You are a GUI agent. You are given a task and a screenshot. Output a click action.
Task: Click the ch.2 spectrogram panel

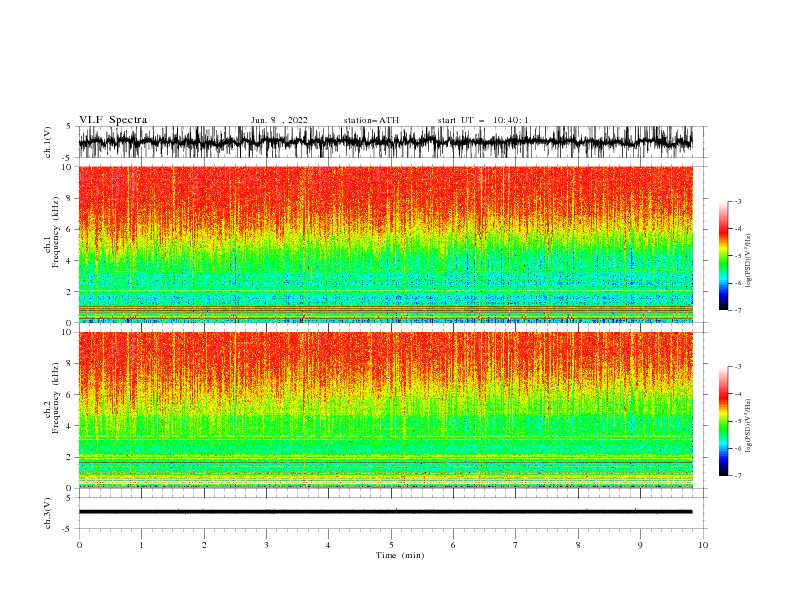tap(385, 410)
